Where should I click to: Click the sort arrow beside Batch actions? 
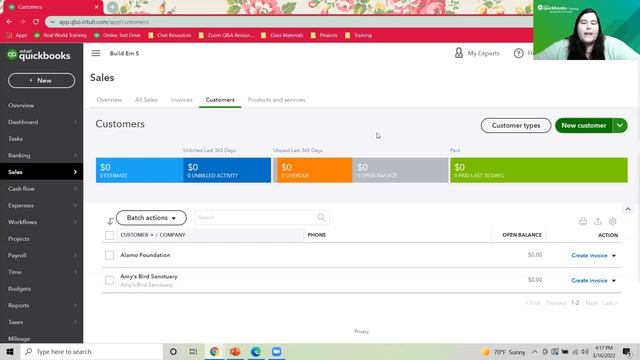[x=110, y=221]
